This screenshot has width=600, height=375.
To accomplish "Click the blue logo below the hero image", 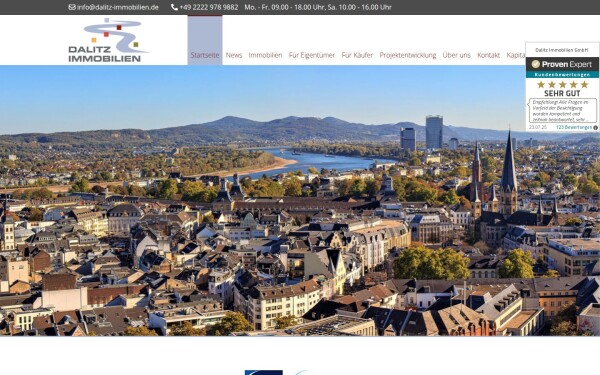I will click(264, 372).
